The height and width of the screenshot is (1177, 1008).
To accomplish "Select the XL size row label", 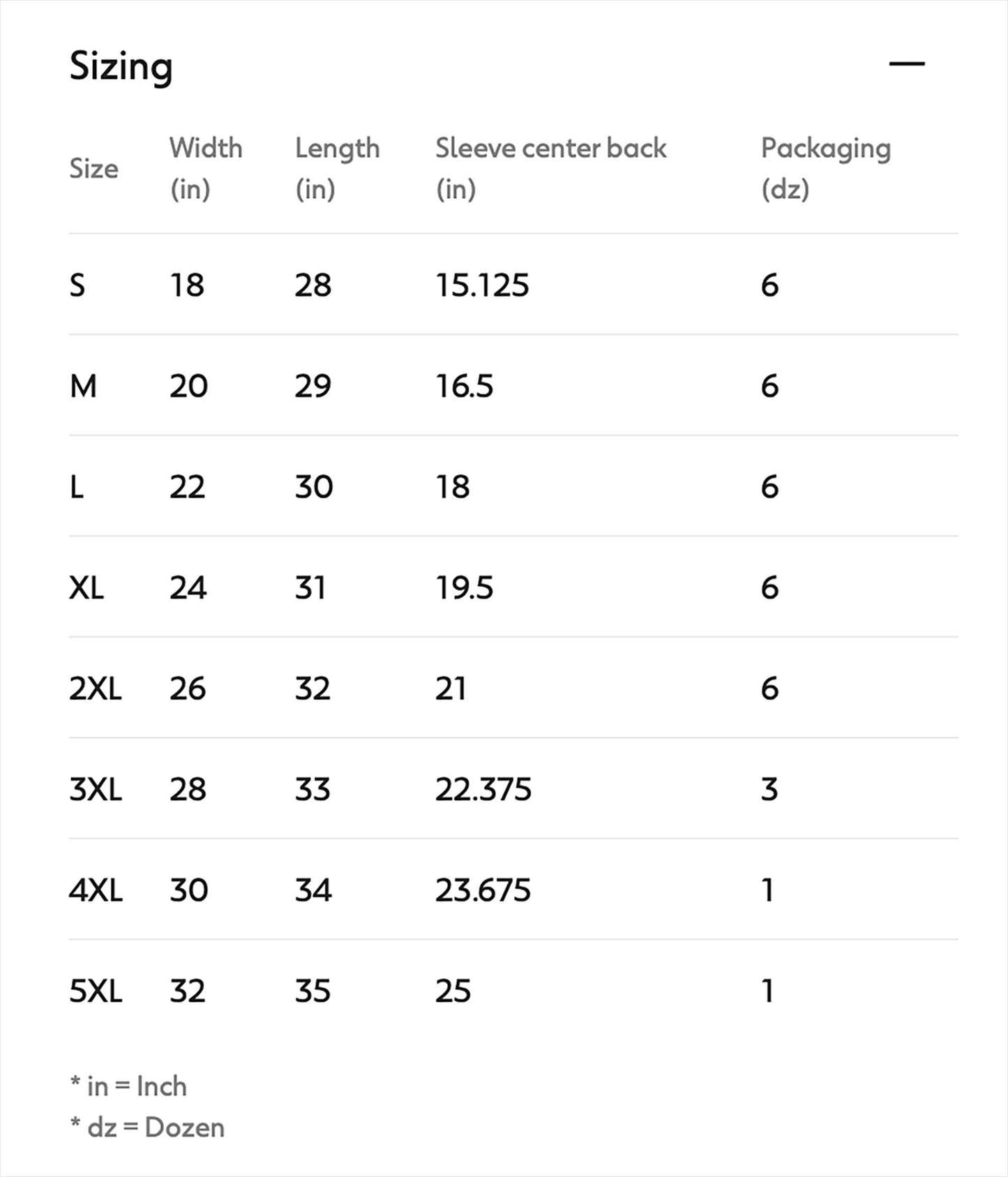I will click(87, 587).
